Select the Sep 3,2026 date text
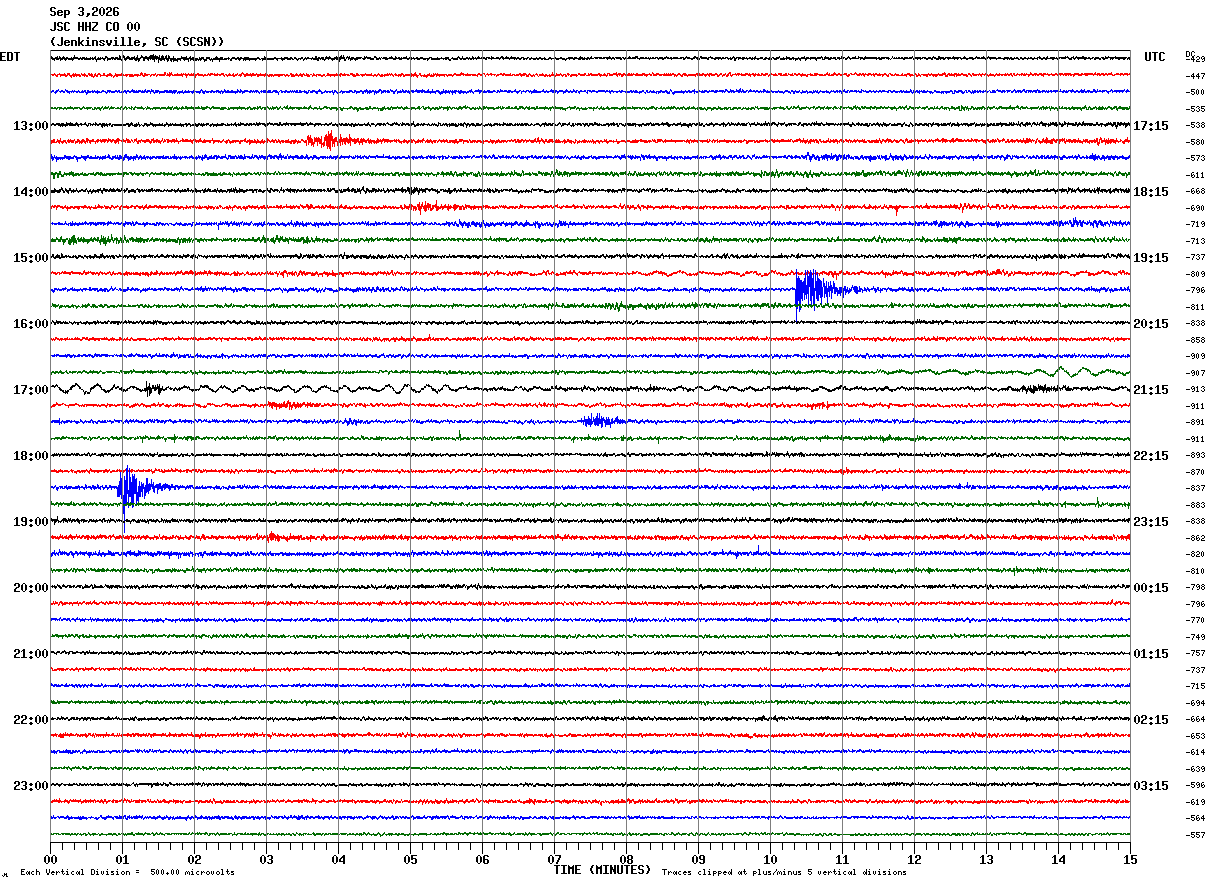 point(84,12)
